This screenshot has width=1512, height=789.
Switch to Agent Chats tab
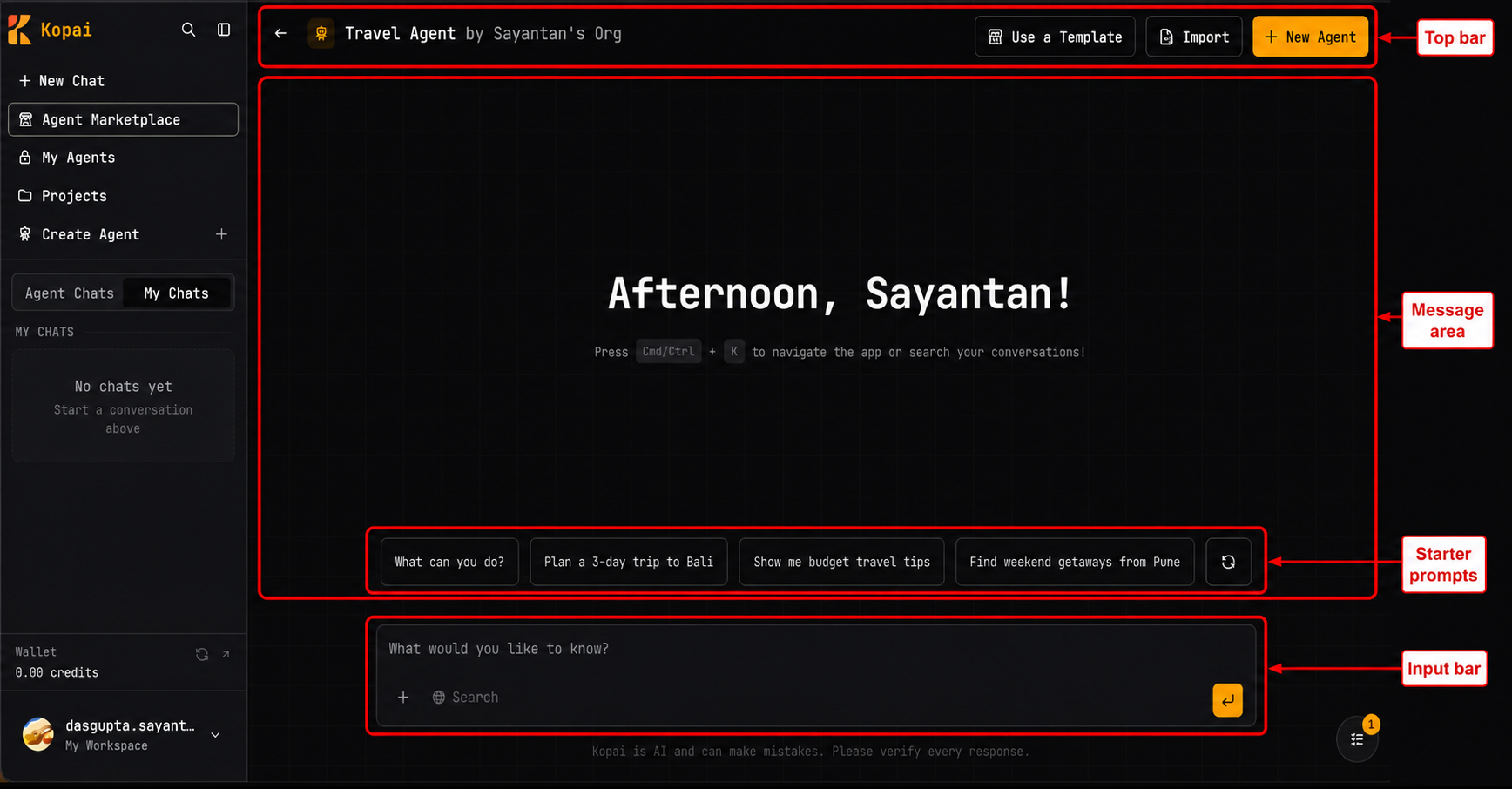pos(70,293)
